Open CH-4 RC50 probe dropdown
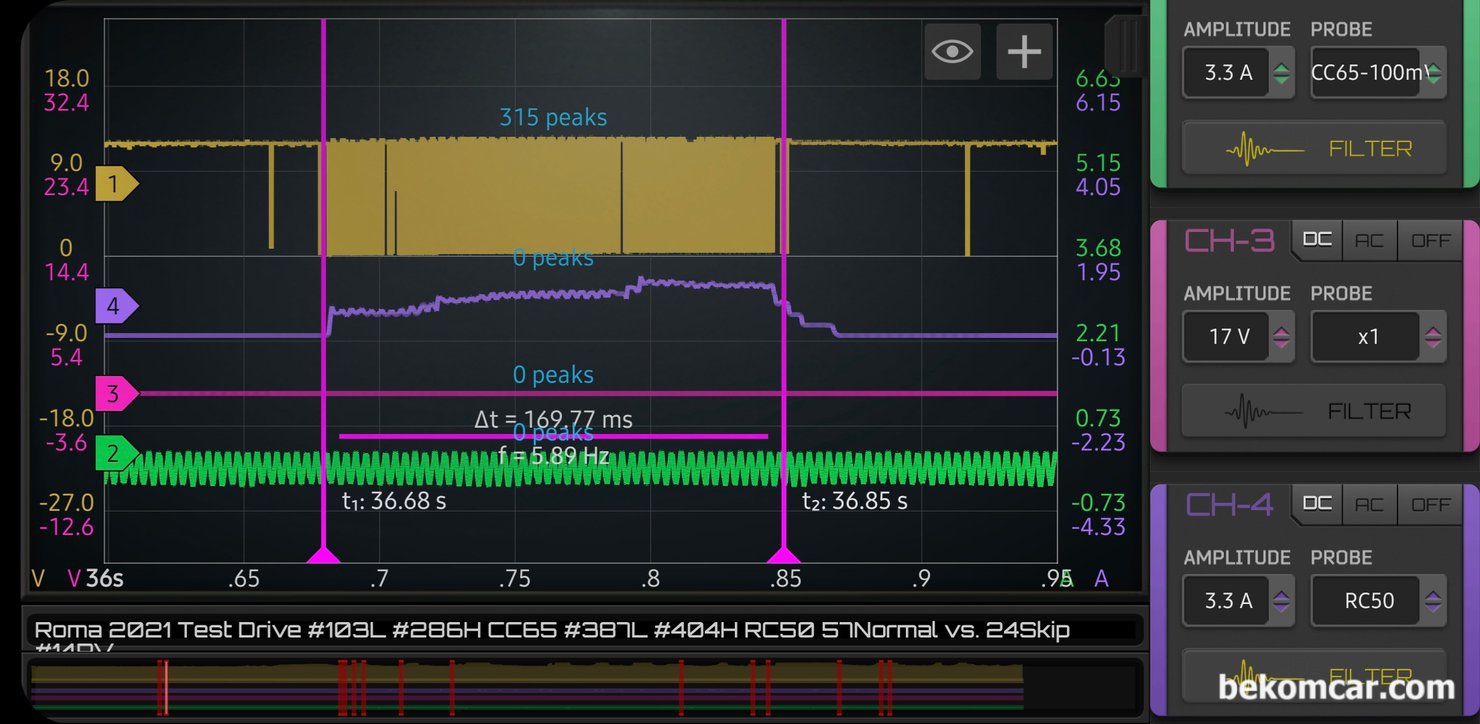The height and width of the screenshot is (724, 1480). 1378,601
